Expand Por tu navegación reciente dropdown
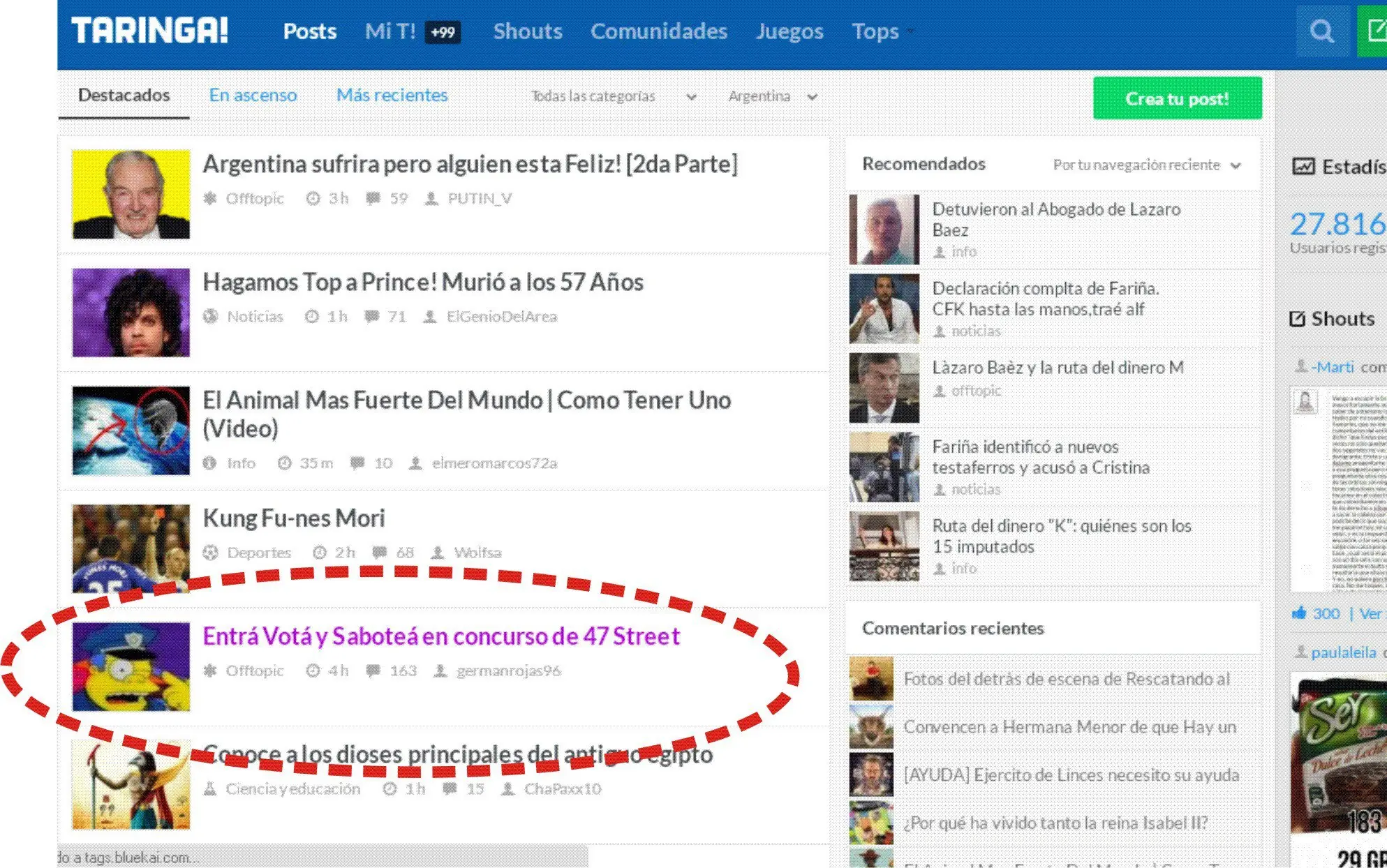The height and width of the screenshot is (868, 1387). [x=1146, y=165]
